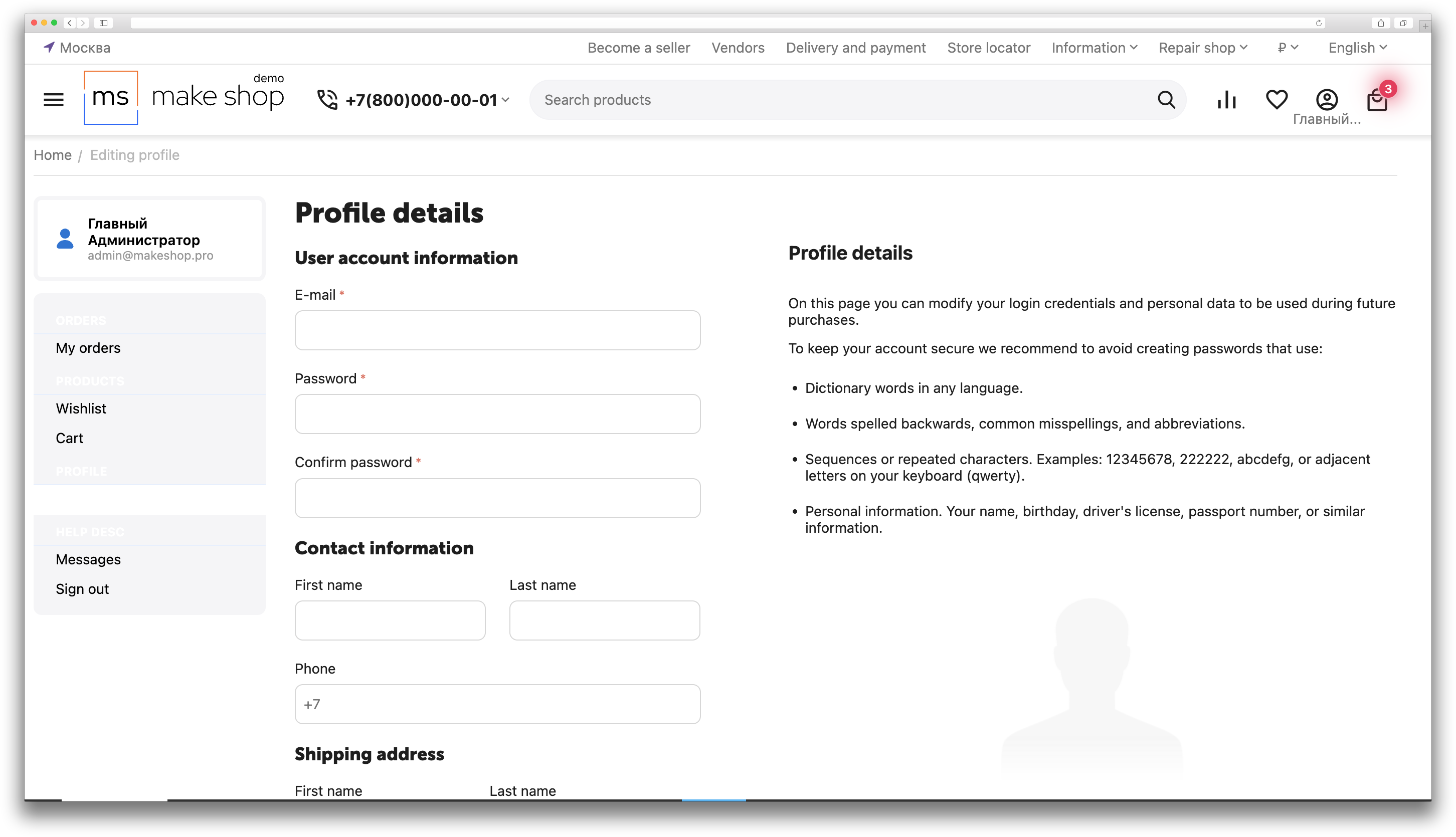The image size is (1456, 837).
Task: Click Sign out in sidebar
Action: (x=82, y=589)
